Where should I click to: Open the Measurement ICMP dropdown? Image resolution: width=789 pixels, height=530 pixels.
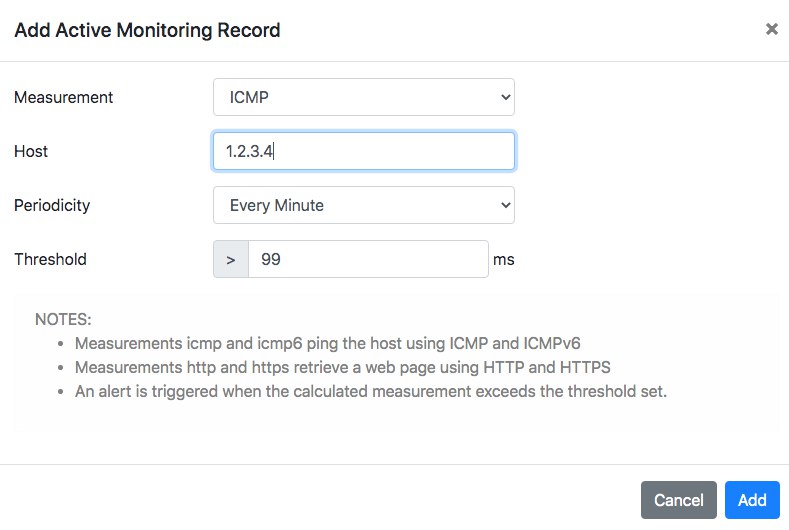tap(363, 97)
